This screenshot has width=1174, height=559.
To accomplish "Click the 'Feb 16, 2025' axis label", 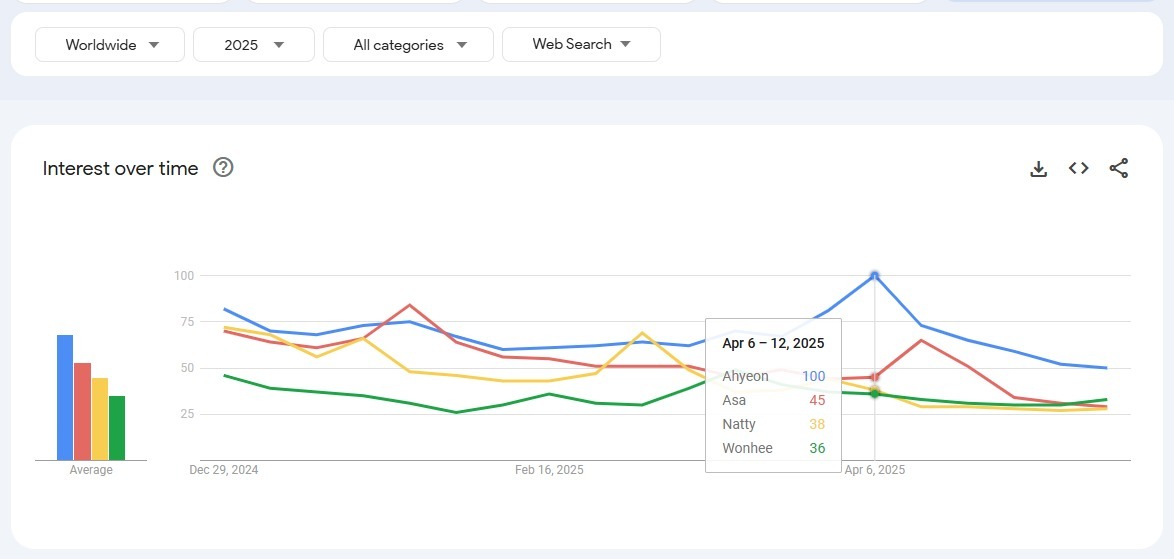I will pyautogui.click(x=550, y=470).
